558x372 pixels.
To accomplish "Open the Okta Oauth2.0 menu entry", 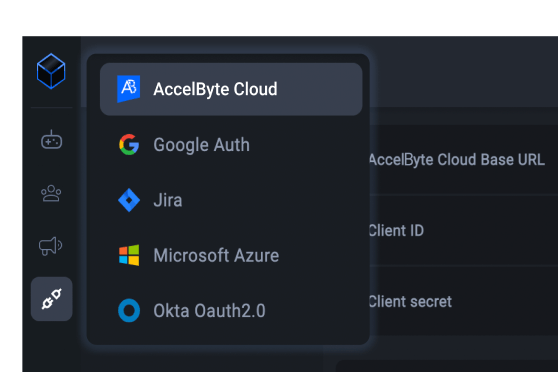I will click(231, 310).
